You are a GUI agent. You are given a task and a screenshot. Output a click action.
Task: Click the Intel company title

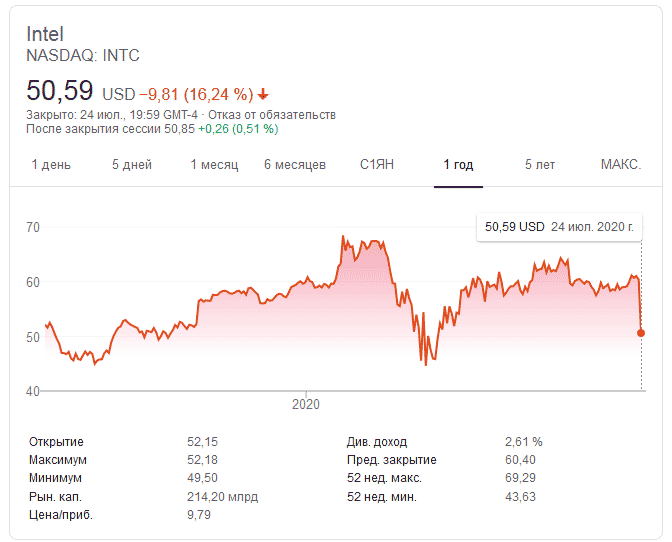coord(45,34)
